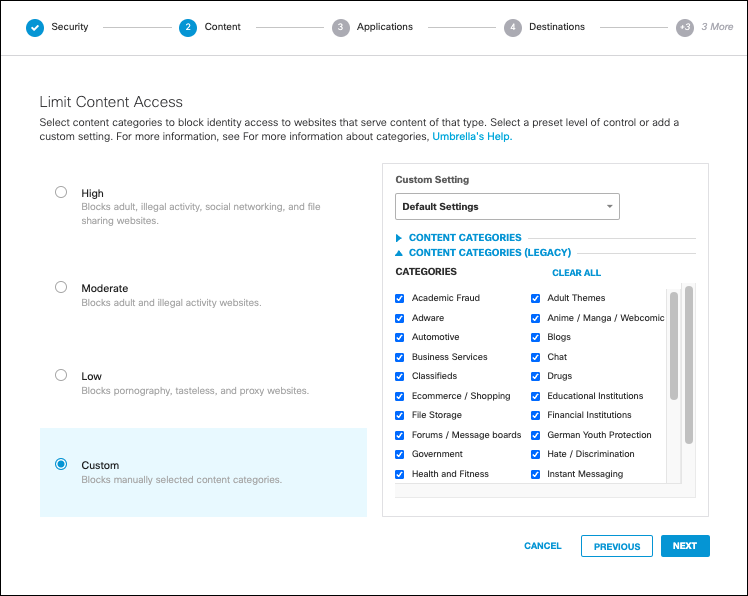Viewport: 748px width, 596px height.
Task: Uncheck the Government checkbox
Action: (400, 455)
